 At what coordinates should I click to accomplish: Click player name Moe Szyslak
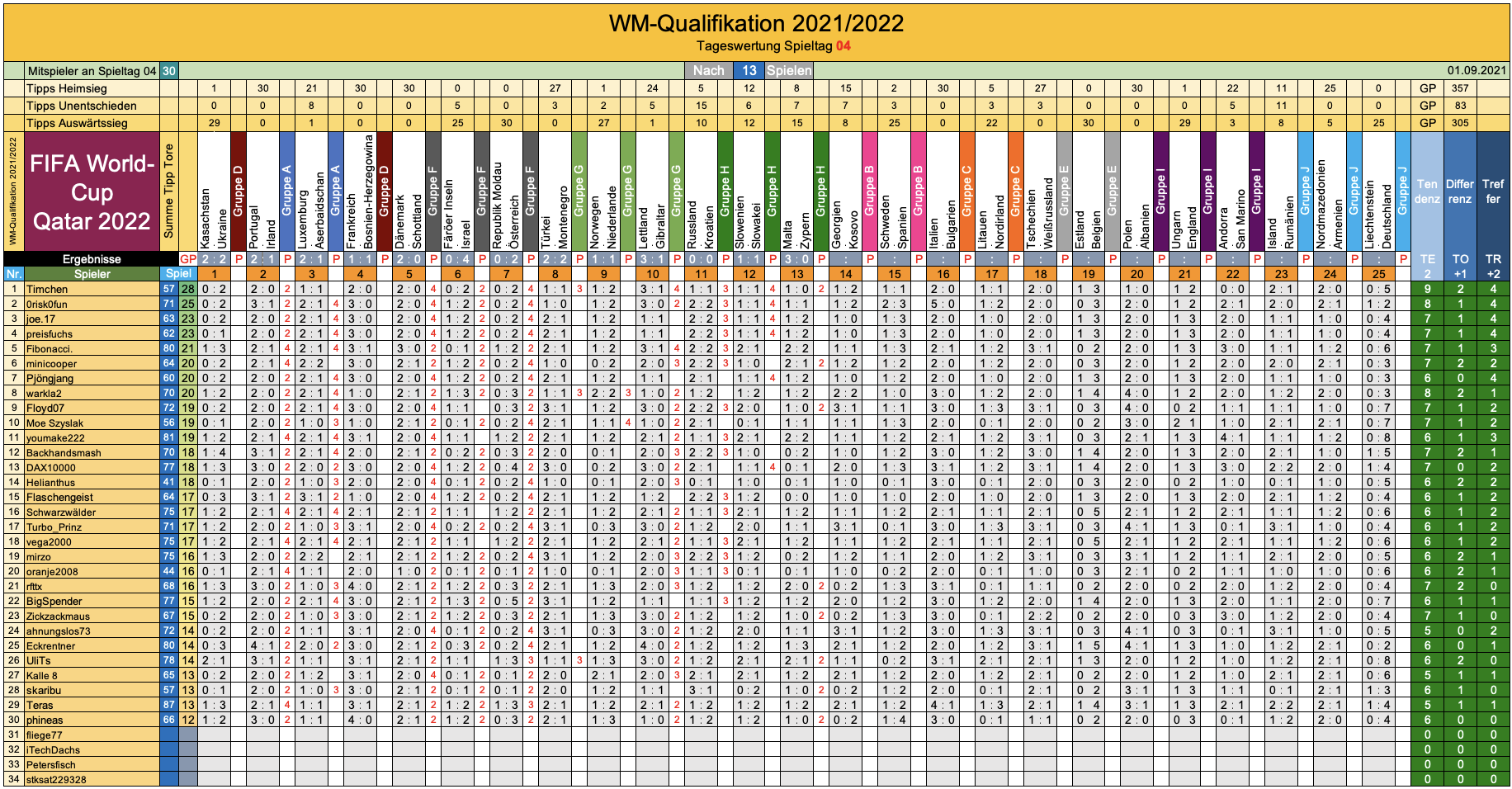54,423
